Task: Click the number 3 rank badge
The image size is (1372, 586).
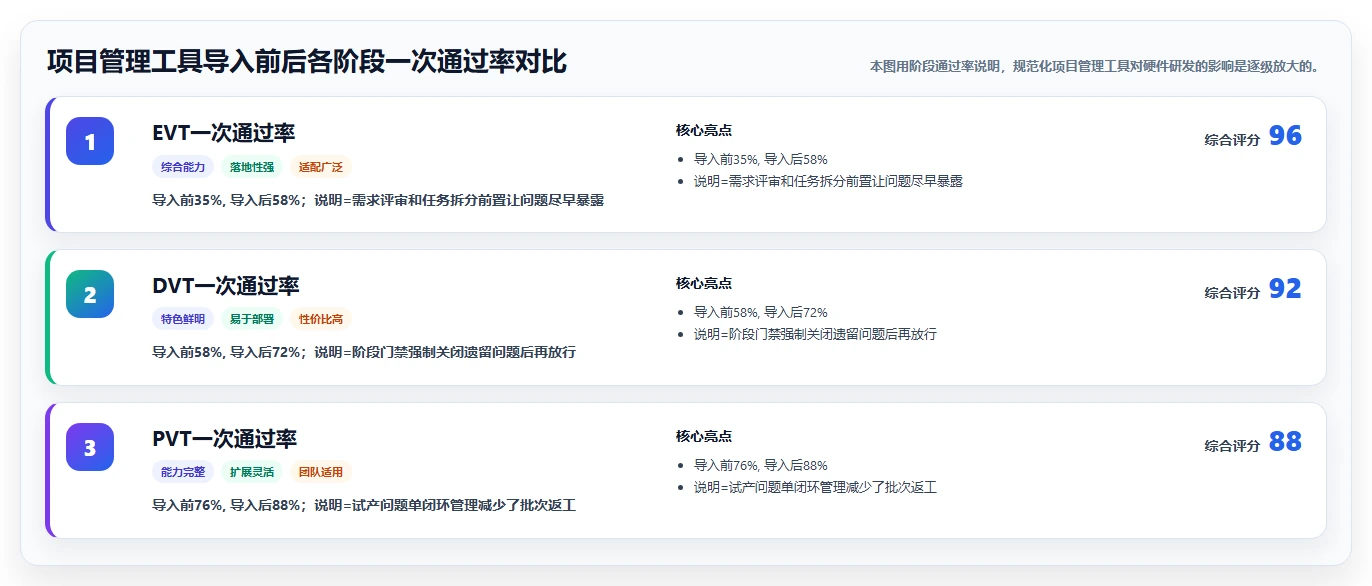Action: (x=90, y=447)
